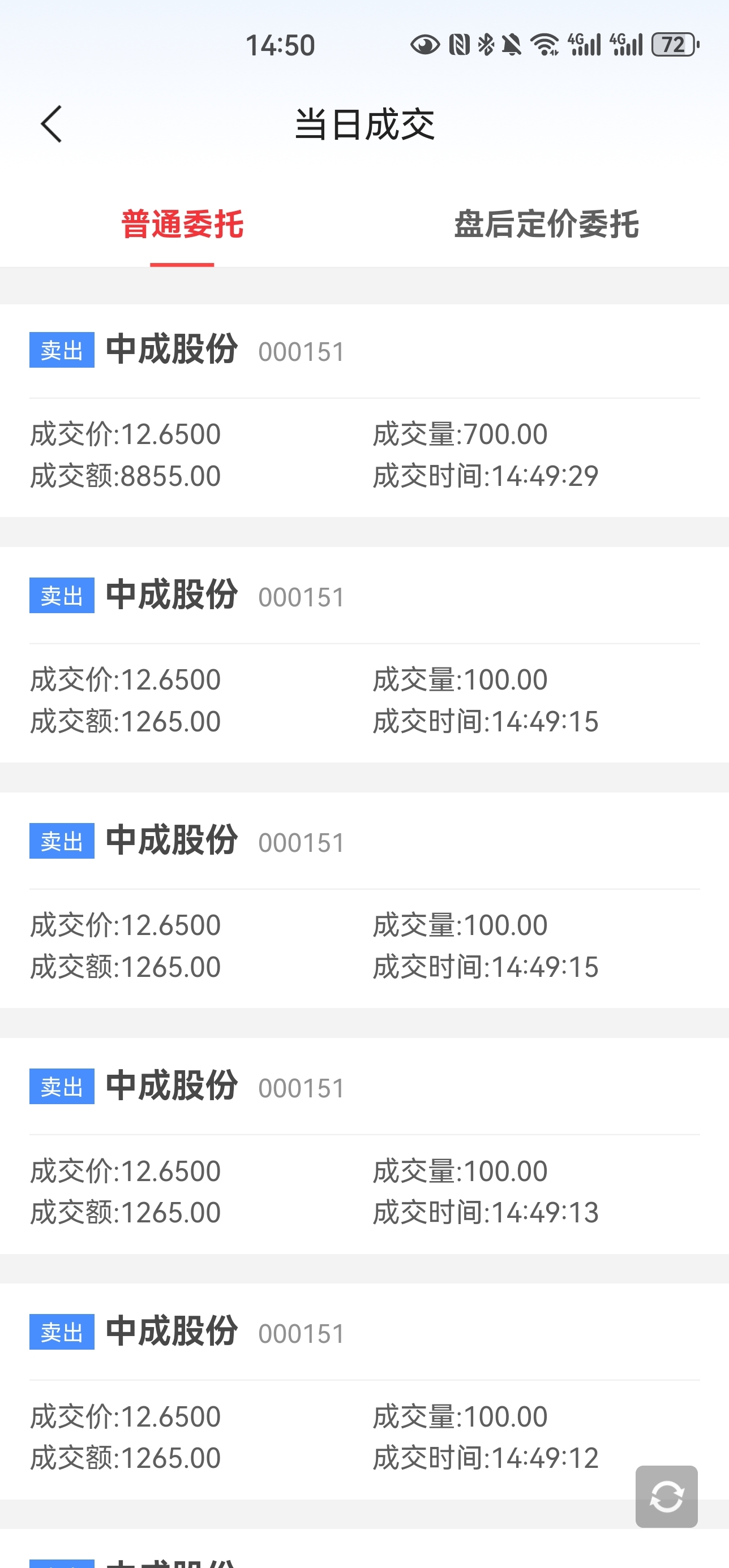Open the 14:49:12 中成股份 trade record
The width and height of the screenshot is (729, 1568).
pos(364,1391)
